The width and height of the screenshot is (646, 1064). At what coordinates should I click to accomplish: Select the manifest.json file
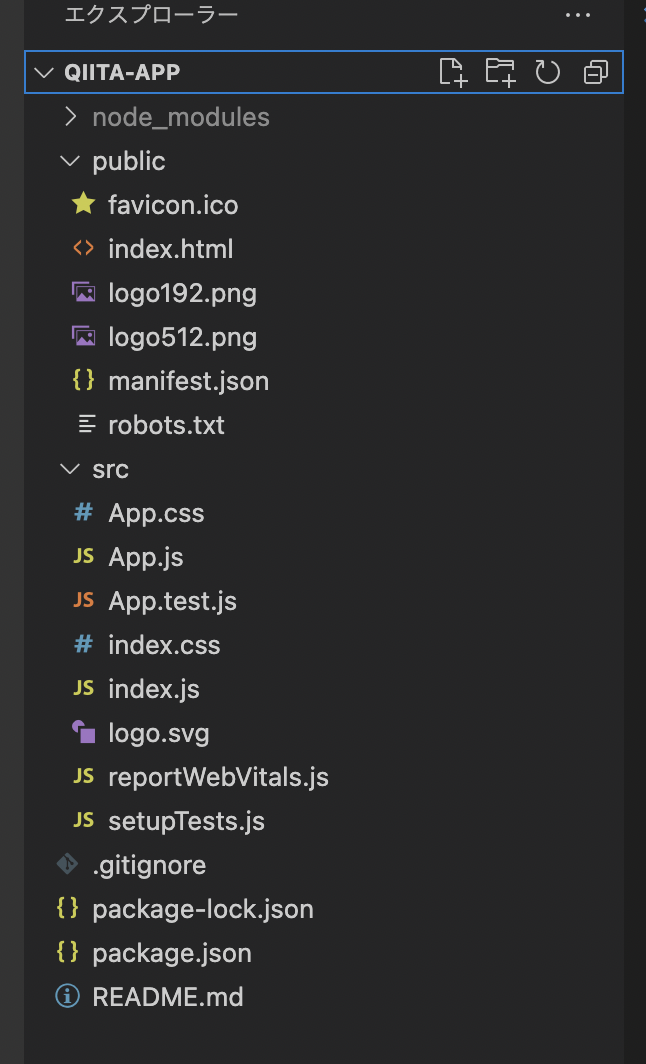click(x=188, y=381)
